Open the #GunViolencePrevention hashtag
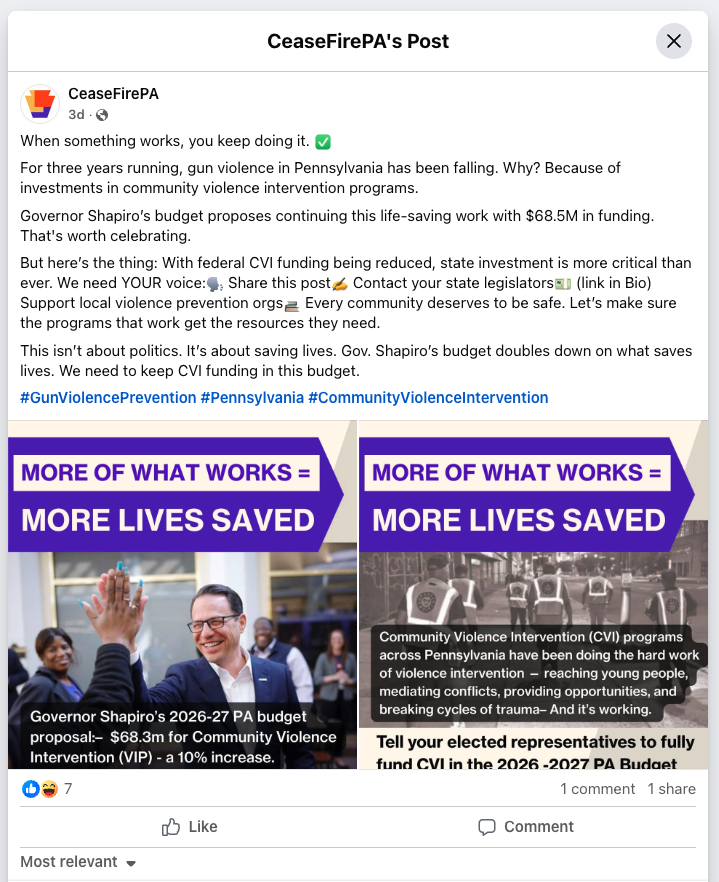The image size is (719, 882). [108, 398]
